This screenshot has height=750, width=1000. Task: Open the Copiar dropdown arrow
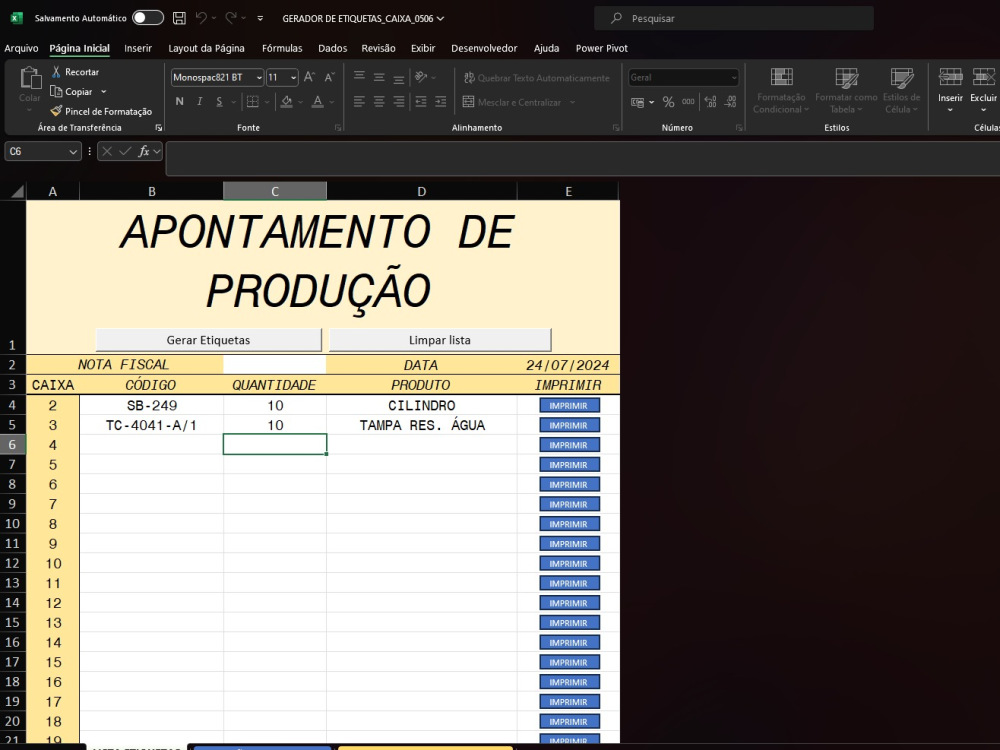pos(104,91)
